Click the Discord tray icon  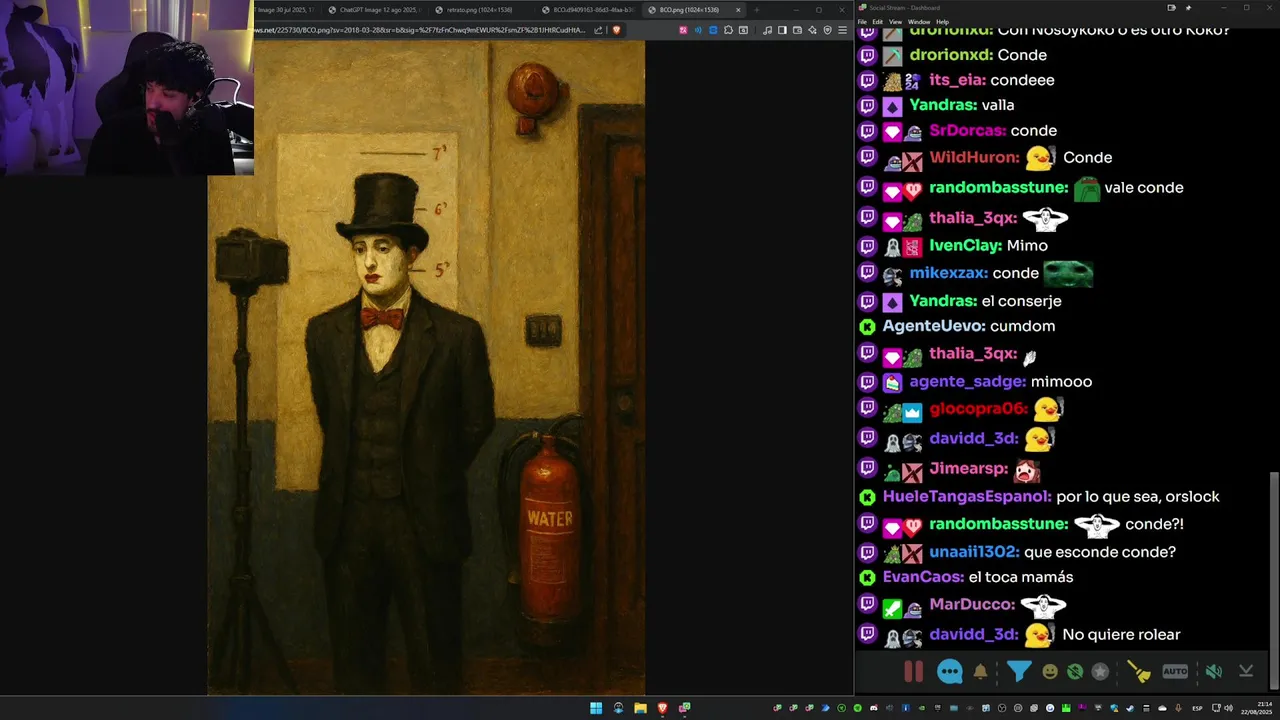[874, 708]
